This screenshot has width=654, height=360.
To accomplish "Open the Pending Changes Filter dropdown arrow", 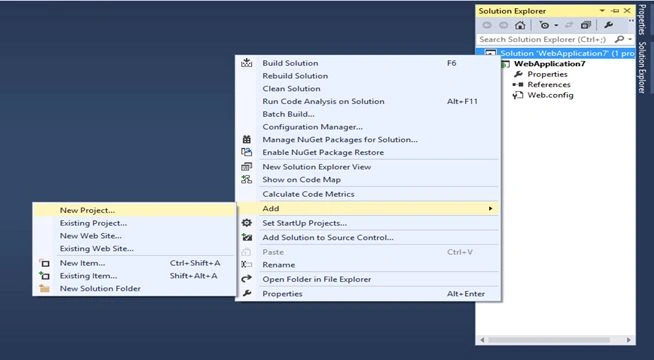I will 556,25.
